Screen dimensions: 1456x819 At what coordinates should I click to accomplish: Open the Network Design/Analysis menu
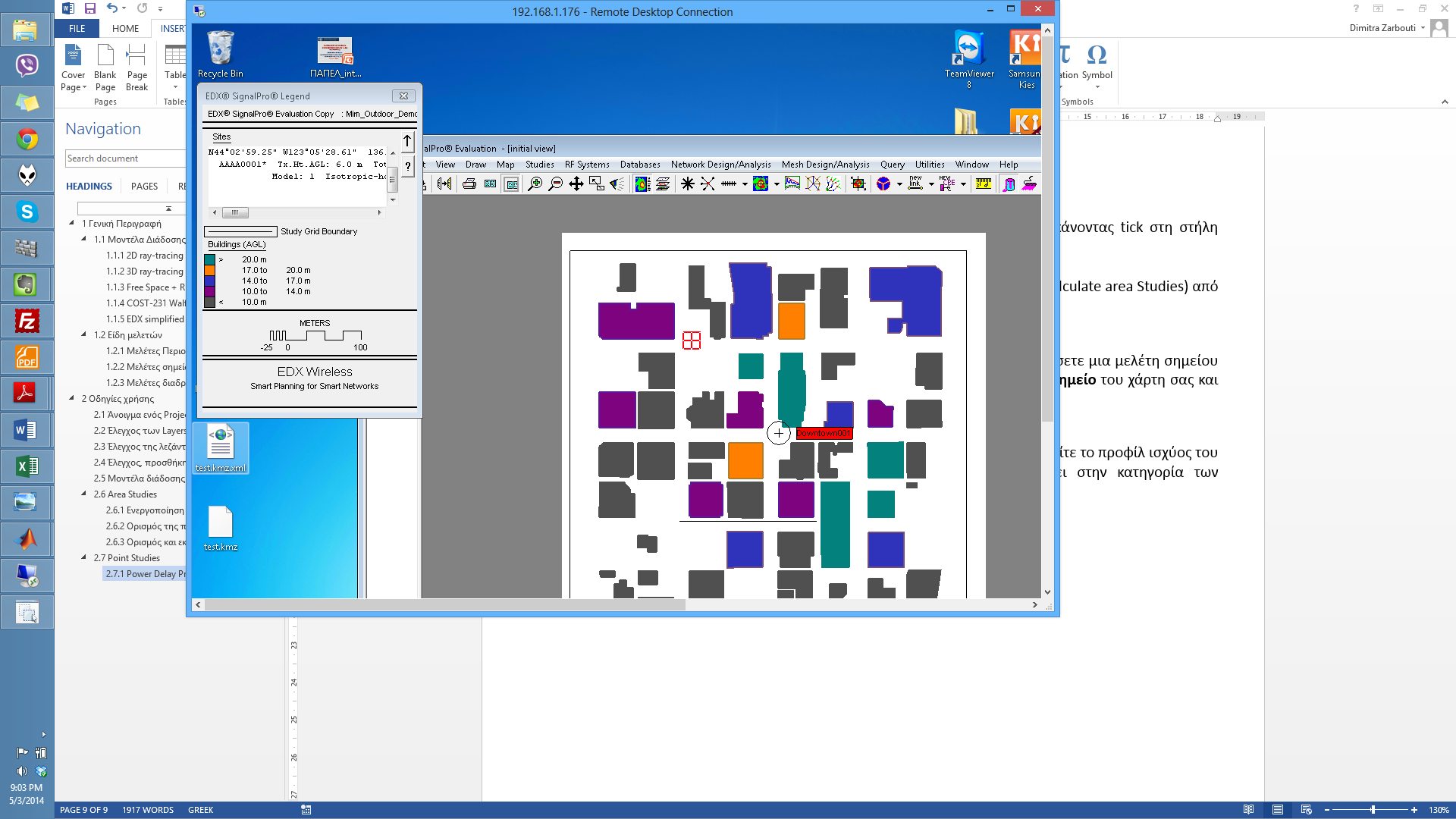tap(720, 165)
